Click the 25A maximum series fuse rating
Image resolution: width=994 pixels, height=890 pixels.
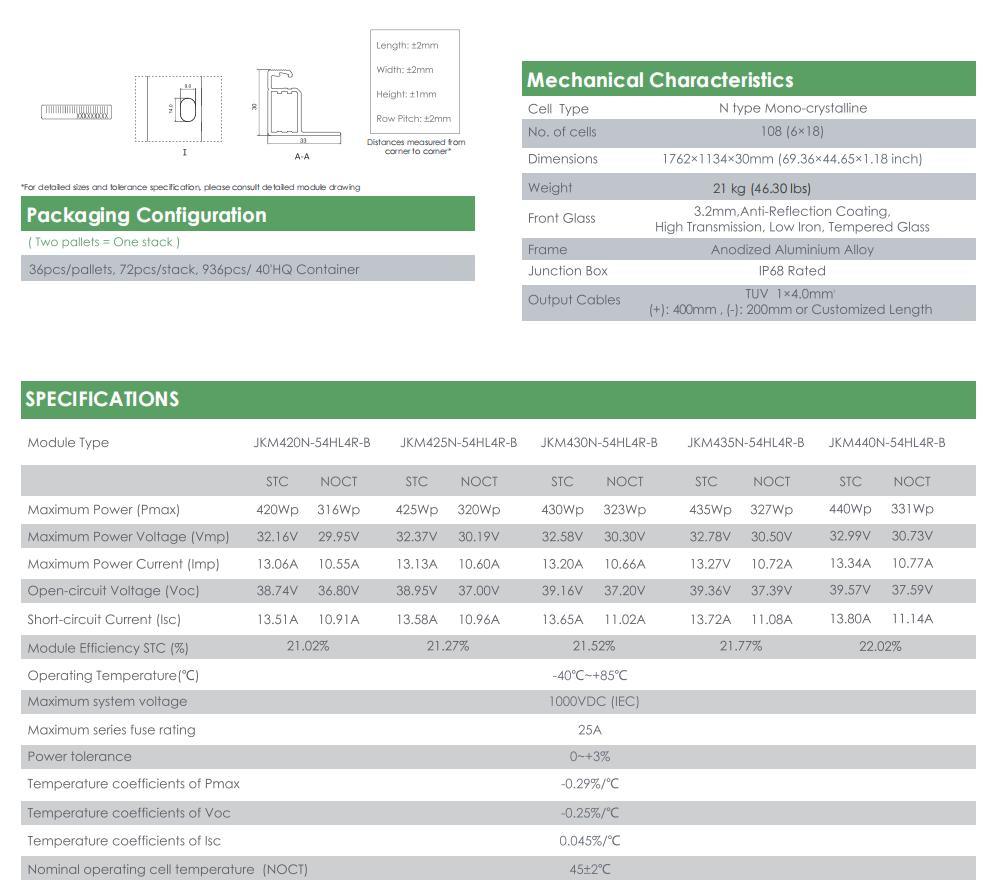pyautogui.click(x=590, y=730)
